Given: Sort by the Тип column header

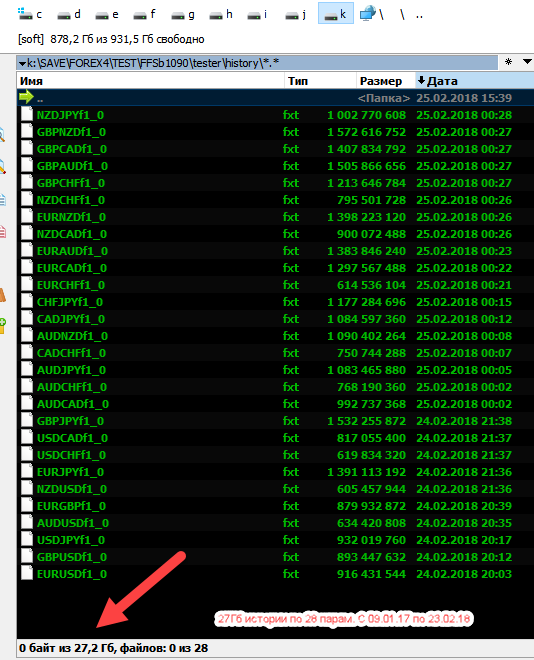Looking at the screenshot, I should coord(320,81).
